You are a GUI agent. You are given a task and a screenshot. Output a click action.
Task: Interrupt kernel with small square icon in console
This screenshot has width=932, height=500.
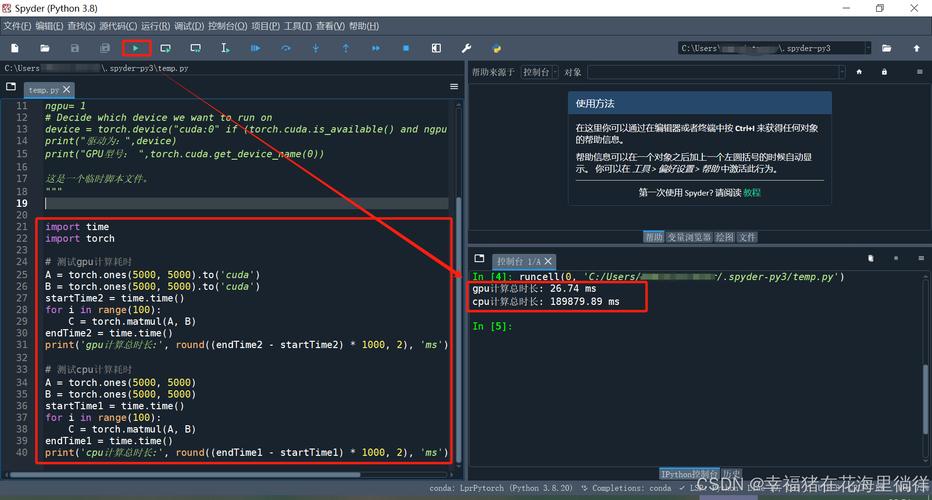click(896, 259)
